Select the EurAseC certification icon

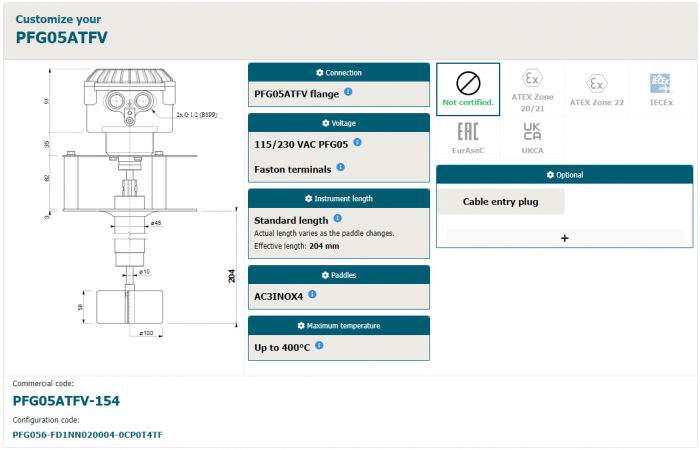(x=468, y=137)
